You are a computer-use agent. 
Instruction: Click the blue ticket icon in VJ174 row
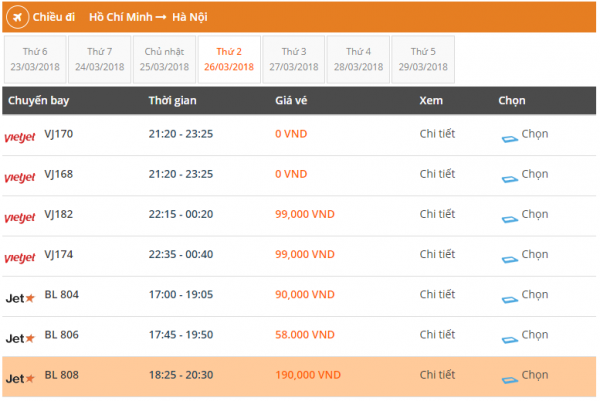tap(510, 259)
